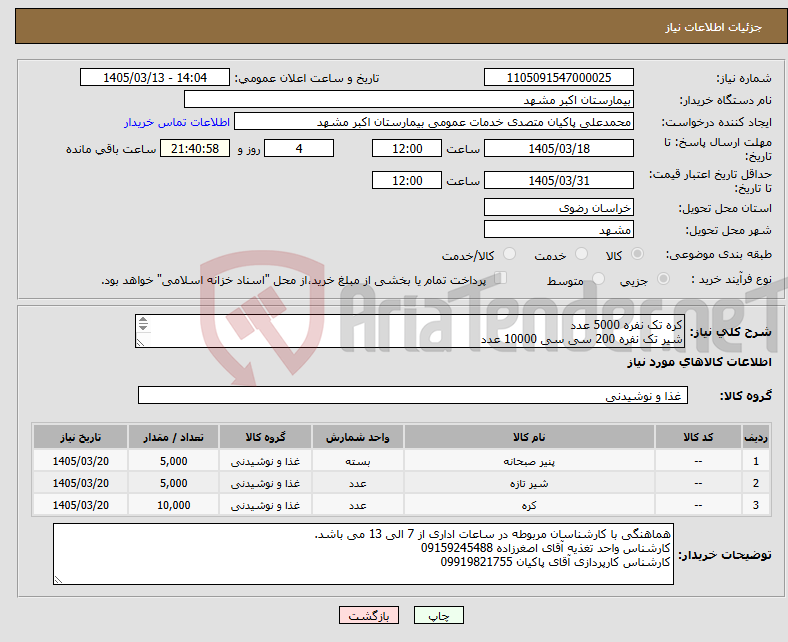Click the چاپ (print) button
This screenshot has height=642, width=788.
(x=438, y=615)
